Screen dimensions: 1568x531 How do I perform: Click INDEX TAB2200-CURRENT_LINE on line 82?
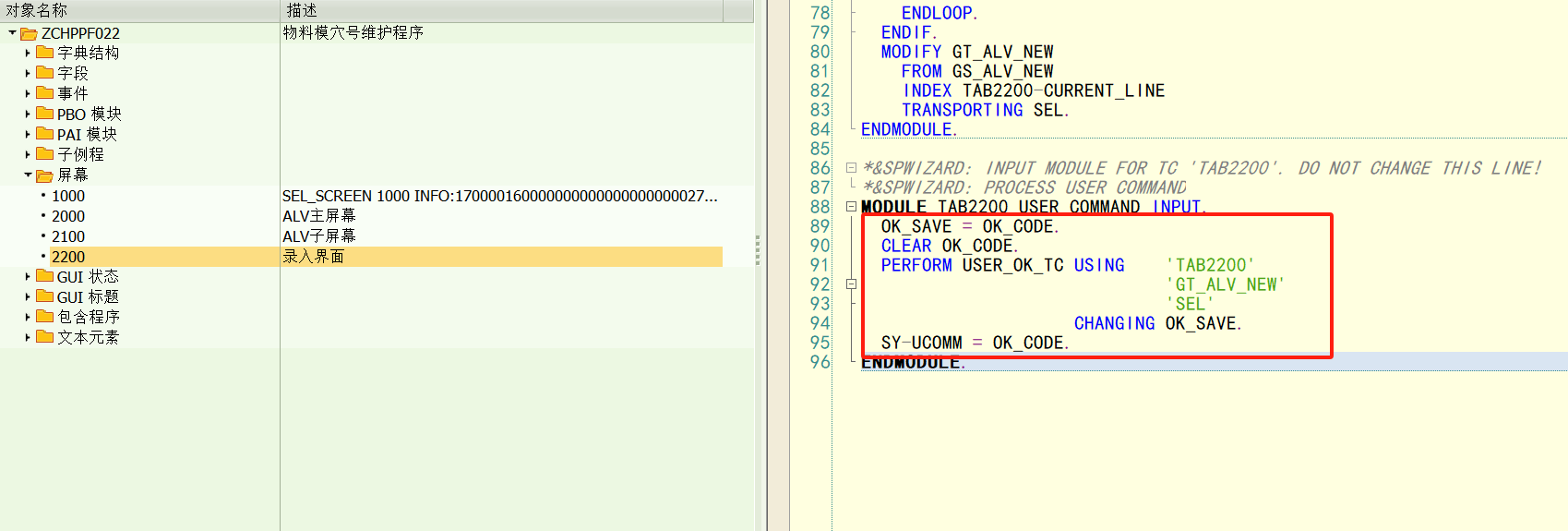coord(1034,91)
